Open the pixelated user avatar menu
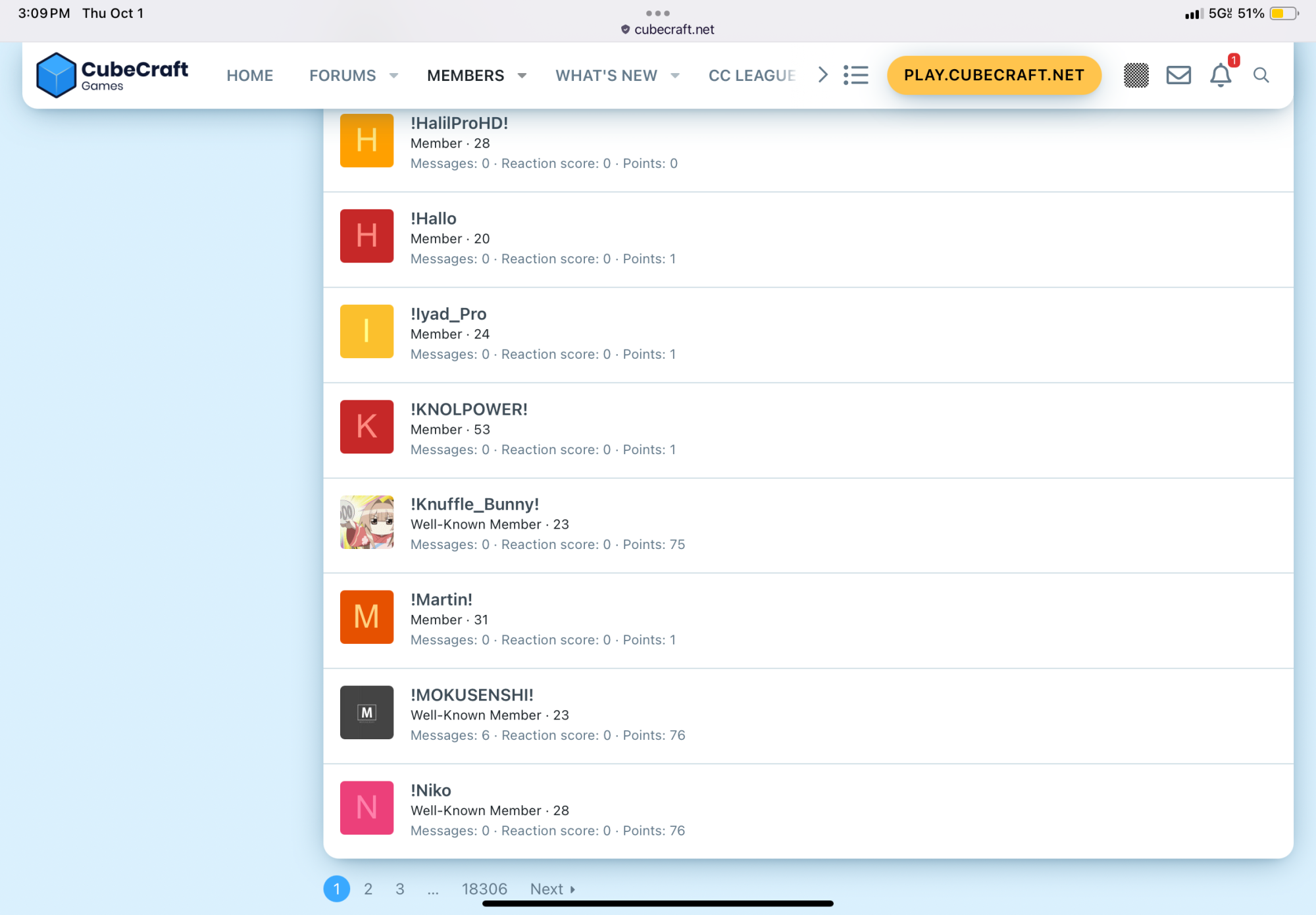1316x915 pixels. [1136, 75]
